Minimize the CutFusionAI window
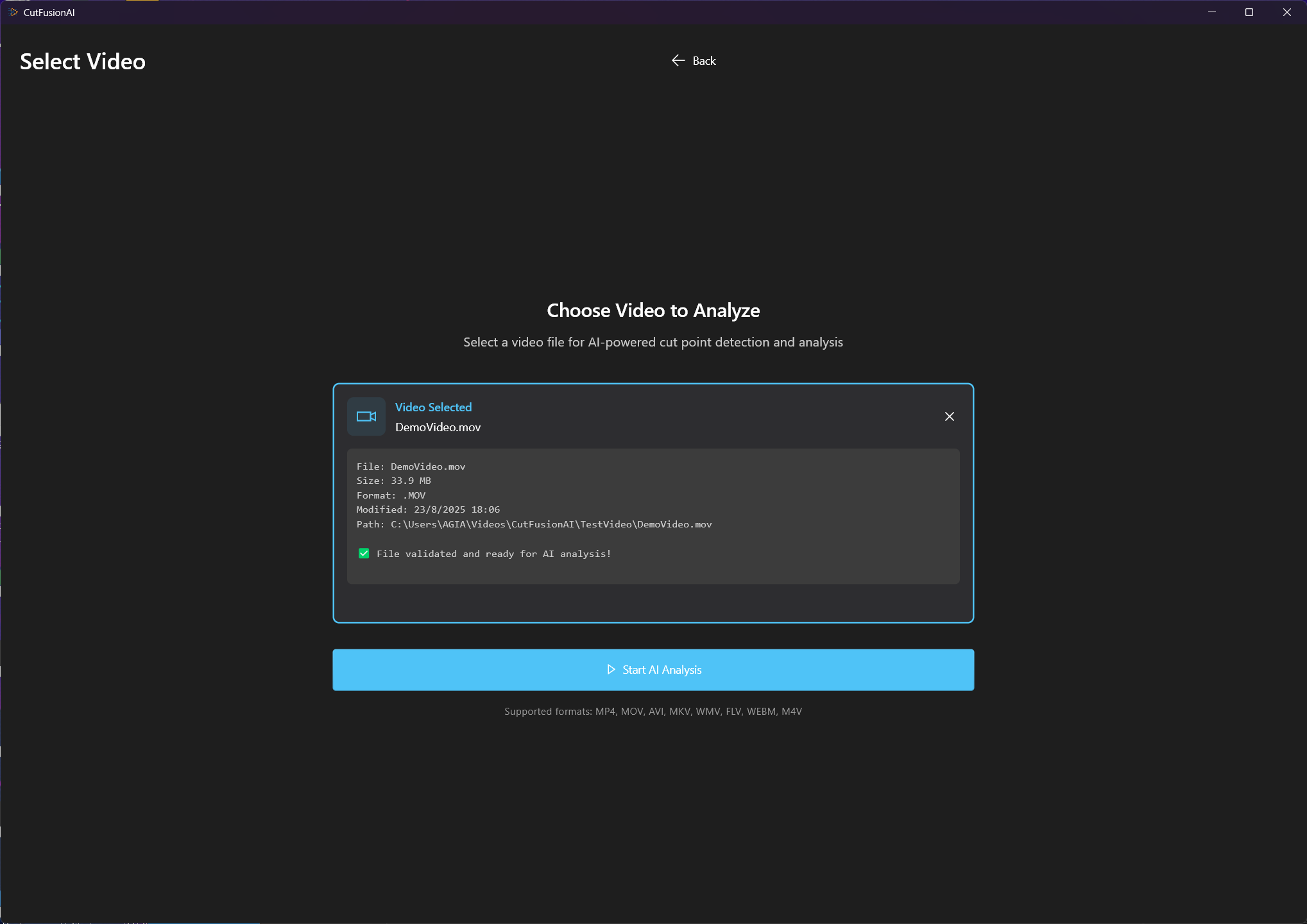The height and width of the screenshot is (924, 1307). pos(1212,12)
